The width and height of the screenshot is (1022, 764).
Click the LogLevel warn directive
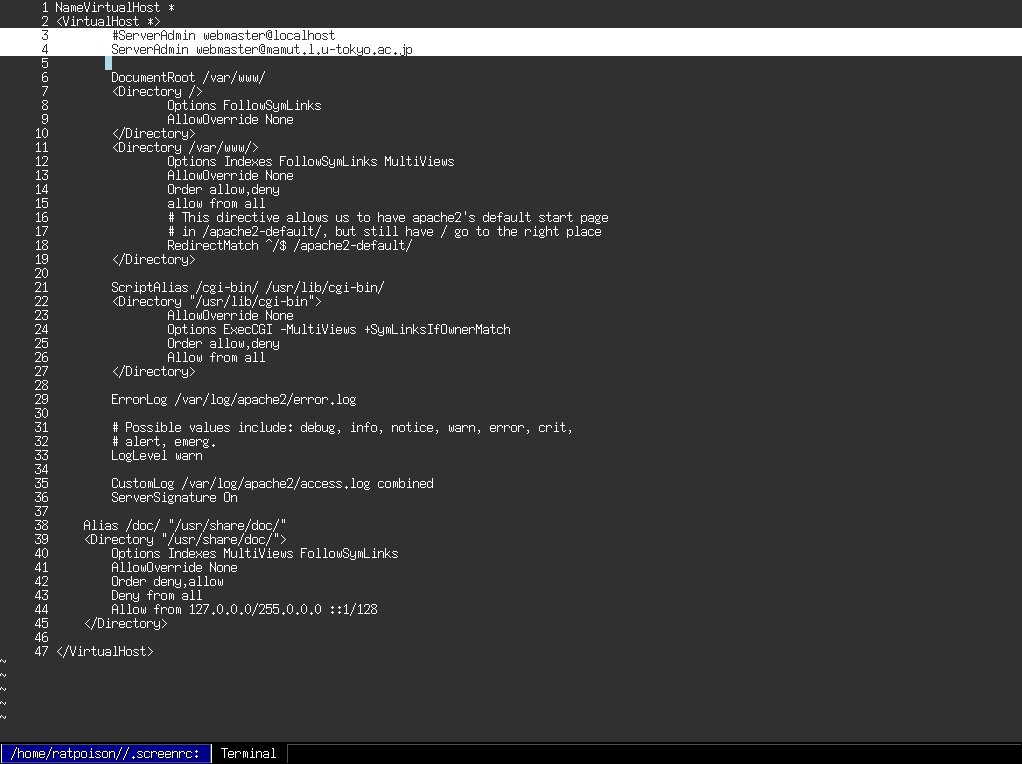pyautogui.click(x=156, y=455)
